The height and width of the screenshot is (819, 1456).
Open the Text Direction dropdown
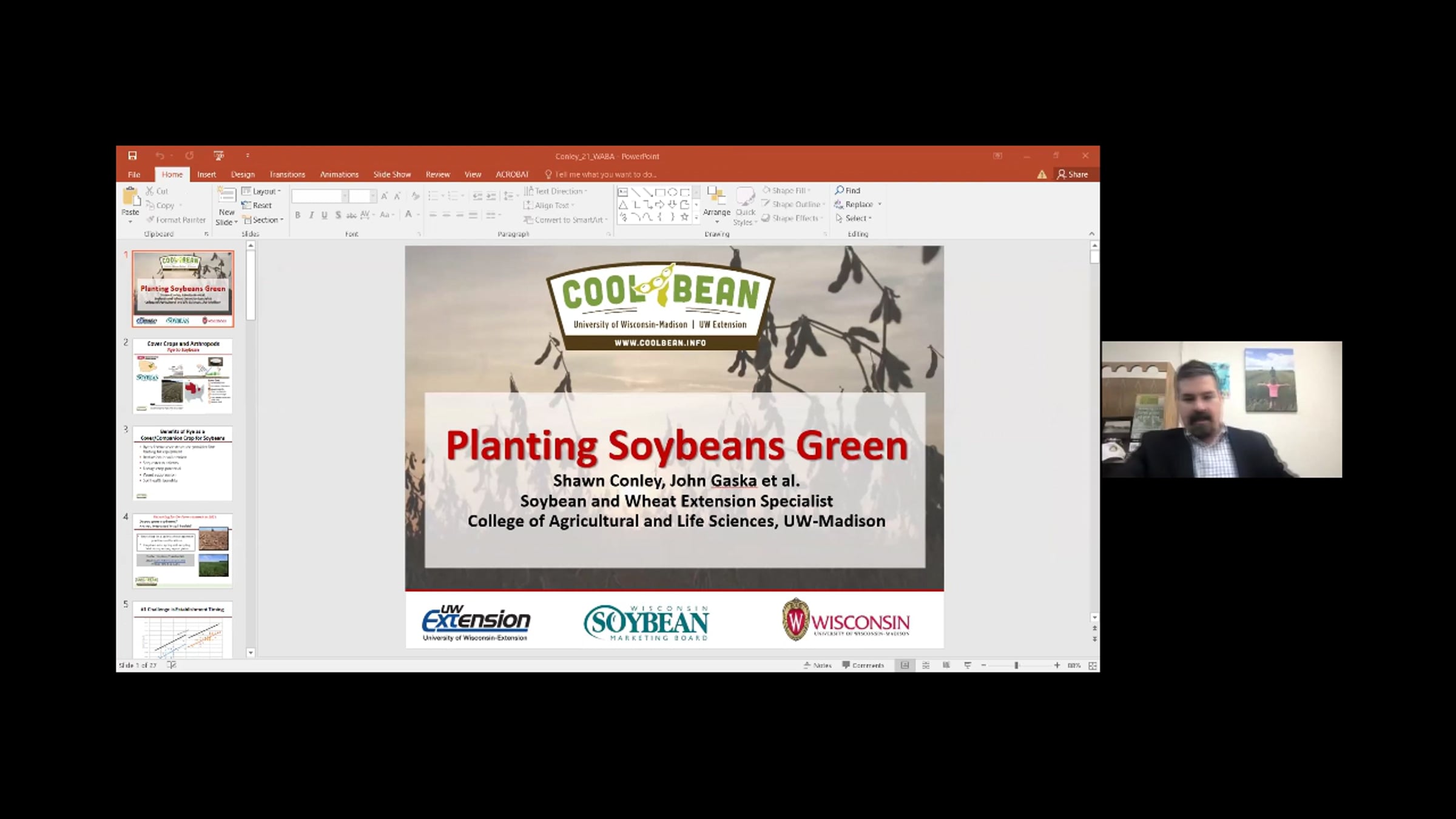pyautogui.click(x=556, y=191)
